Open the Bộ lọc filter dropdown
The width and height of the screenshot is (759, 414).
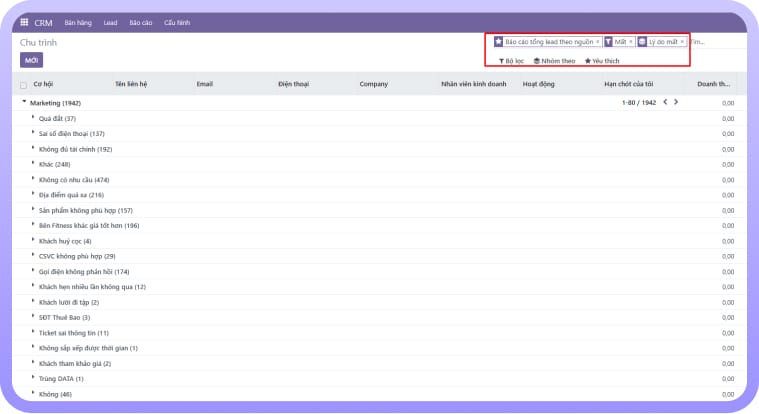[x=511, y=61]
